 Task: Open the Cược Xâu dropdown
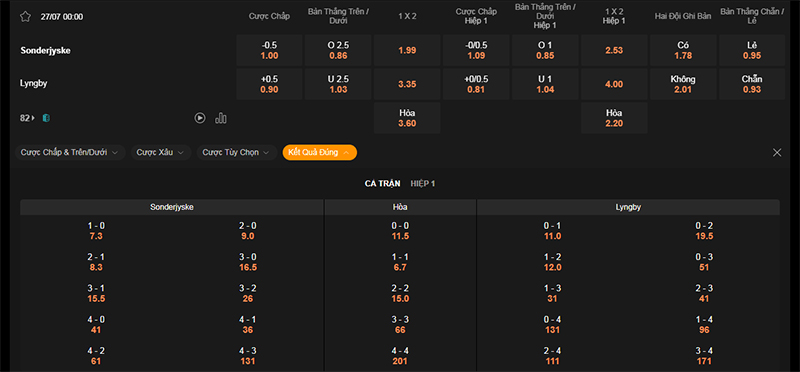(161, 152)
